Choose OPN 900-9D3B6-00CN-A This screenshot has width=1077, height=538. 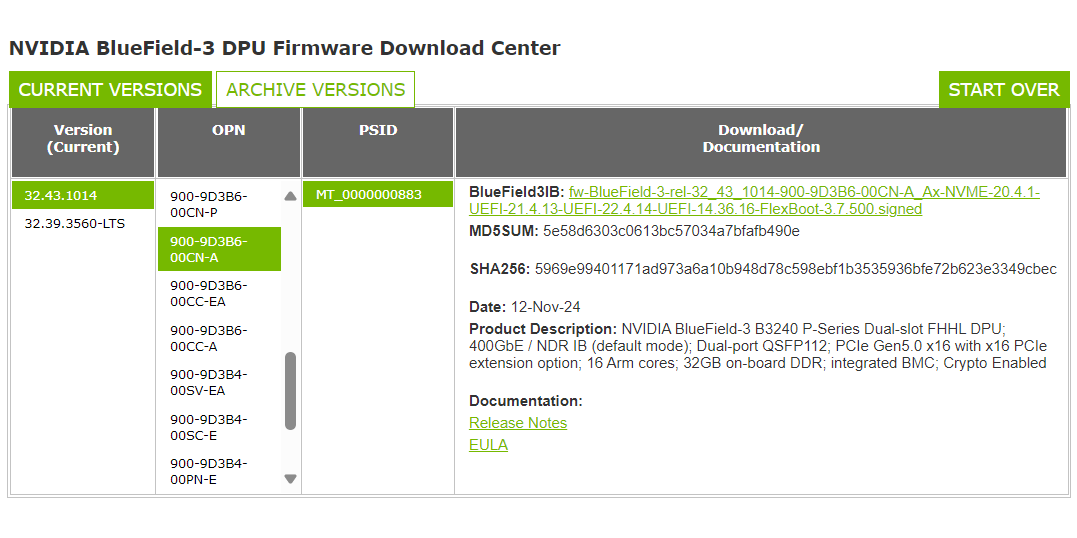pos(220,249)
